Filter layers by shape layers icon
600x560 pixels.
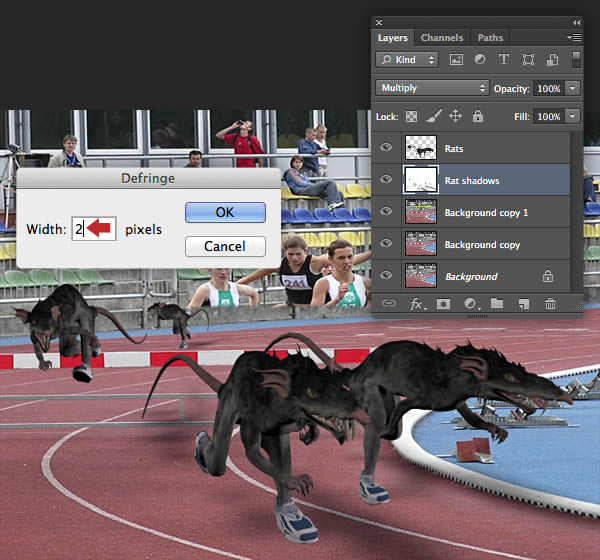pos(528,59)
